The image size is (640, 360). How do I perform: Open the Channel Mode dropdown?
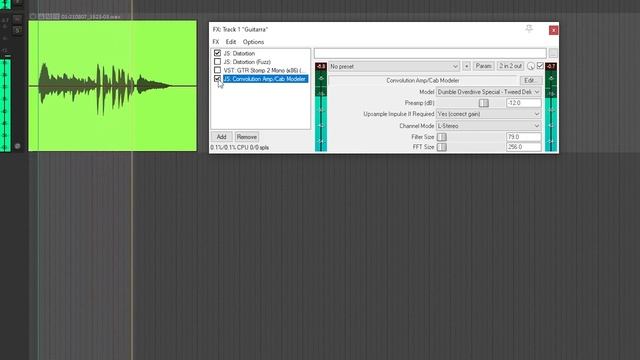point(489,126)
